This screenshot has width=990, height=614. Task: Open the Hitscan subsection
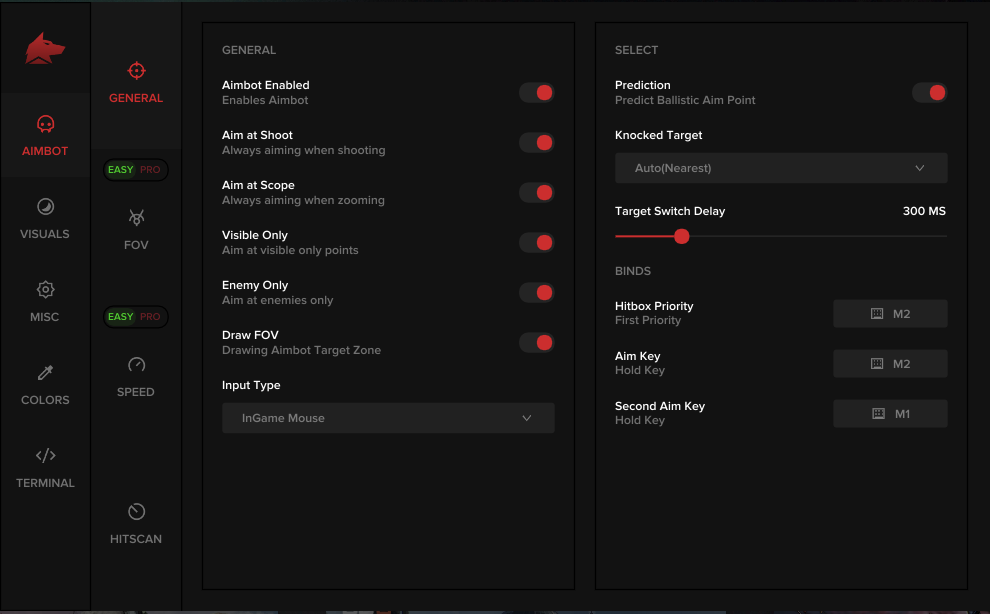click(135, 524)
